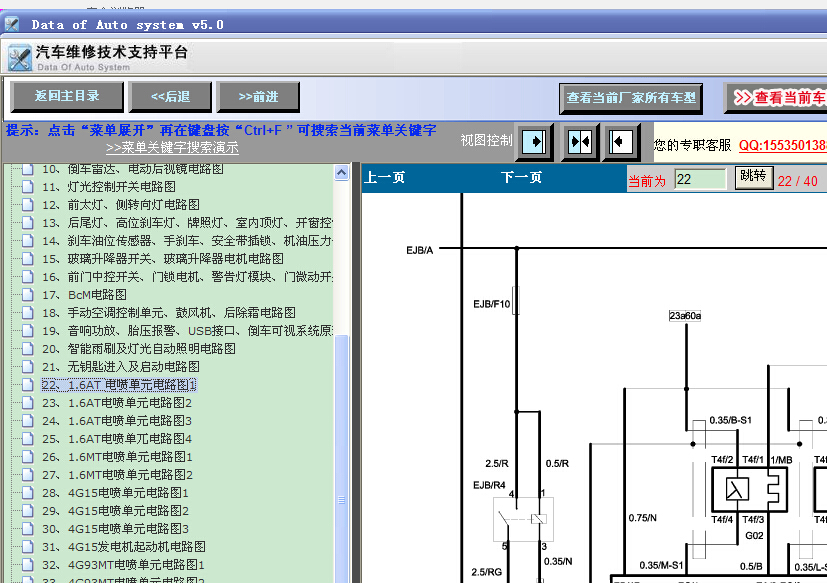Click the document icon for item 17 BCM电路图

(27, 294)
